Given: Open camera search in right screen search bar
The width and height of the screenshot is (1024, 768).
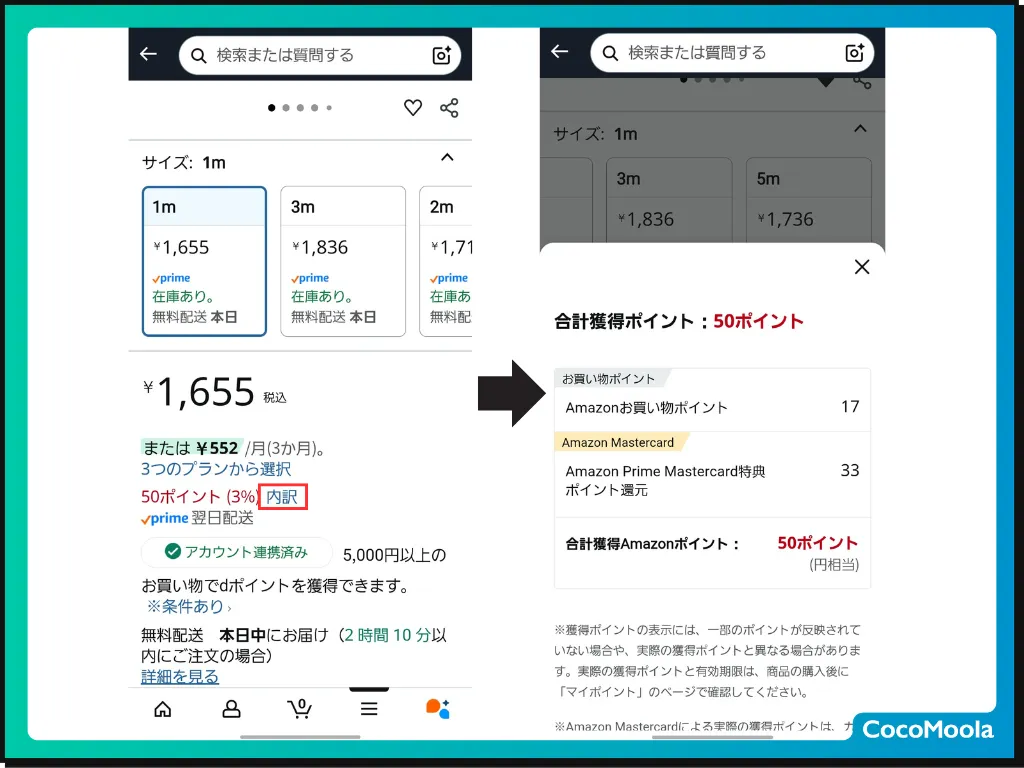Looking at the screenshot, I should [x=854, y=53].
